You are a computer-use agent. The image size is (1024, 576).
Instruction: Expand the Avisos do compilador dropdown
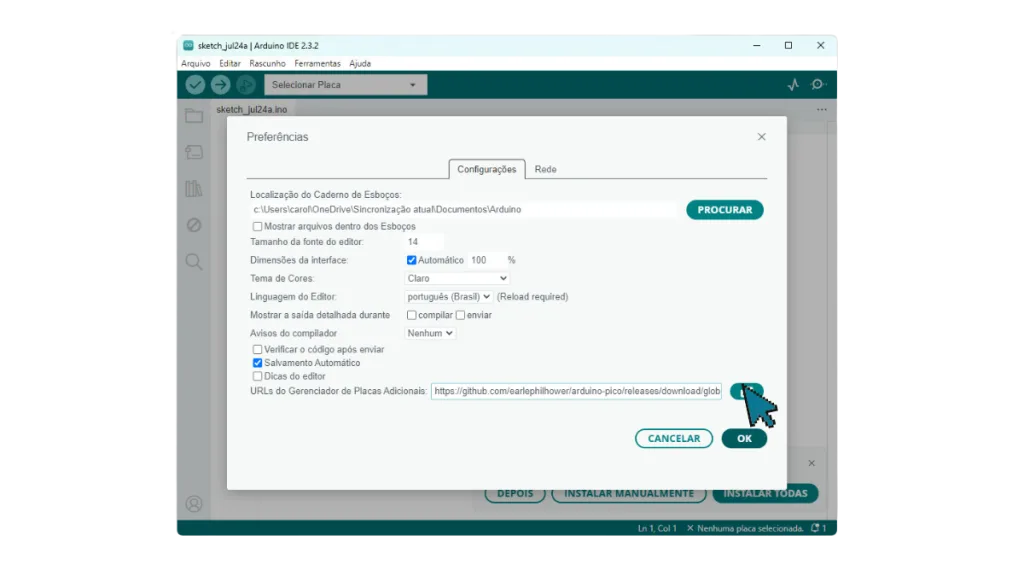pyautogui.click(x=430, y=333)
